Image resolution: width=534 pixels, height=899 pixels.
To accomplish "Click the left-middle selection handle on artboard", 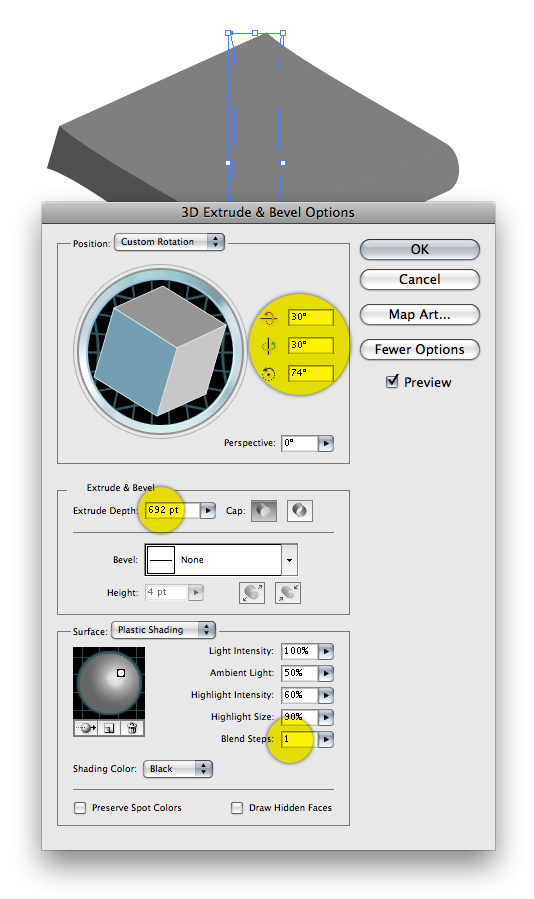I will click(228, 163).
